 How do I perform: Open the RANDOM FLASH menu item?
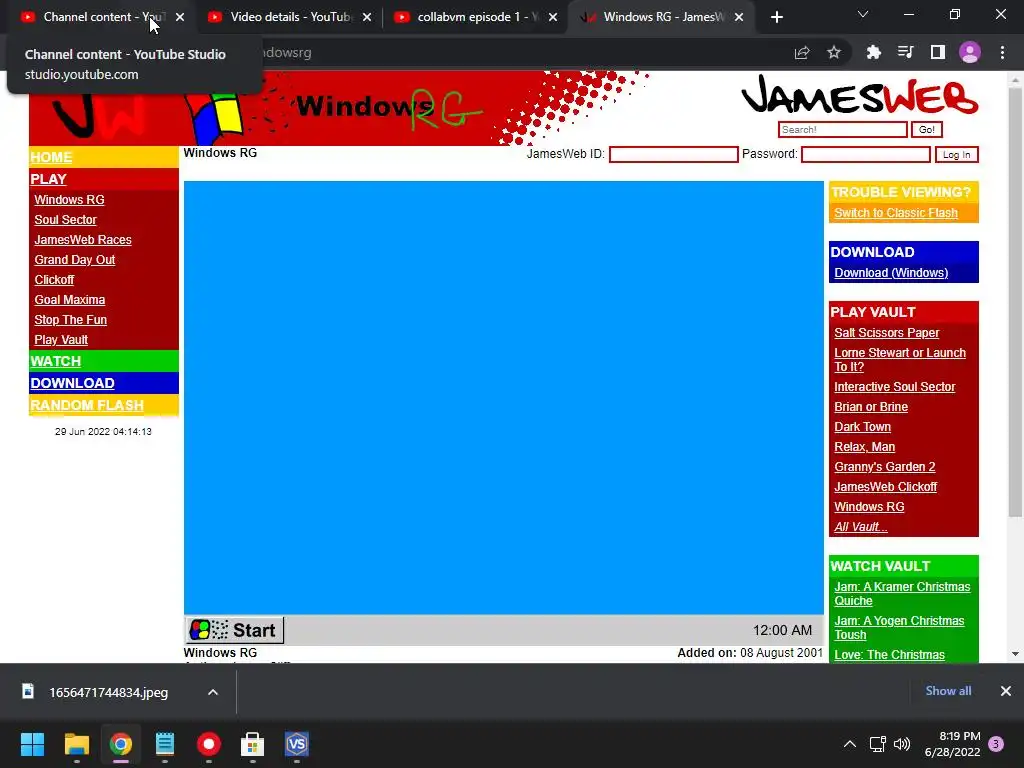87,405
